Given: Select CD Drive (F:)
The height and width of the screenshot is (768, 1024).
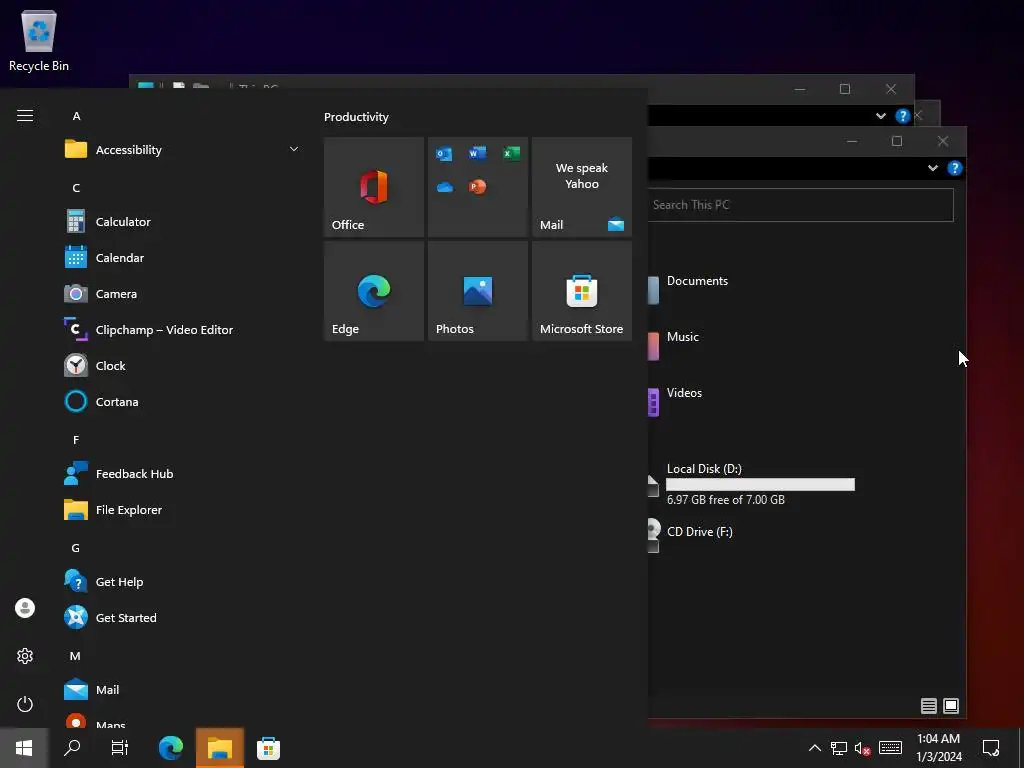Looking at the screenshot, I should tap(699, 532).
